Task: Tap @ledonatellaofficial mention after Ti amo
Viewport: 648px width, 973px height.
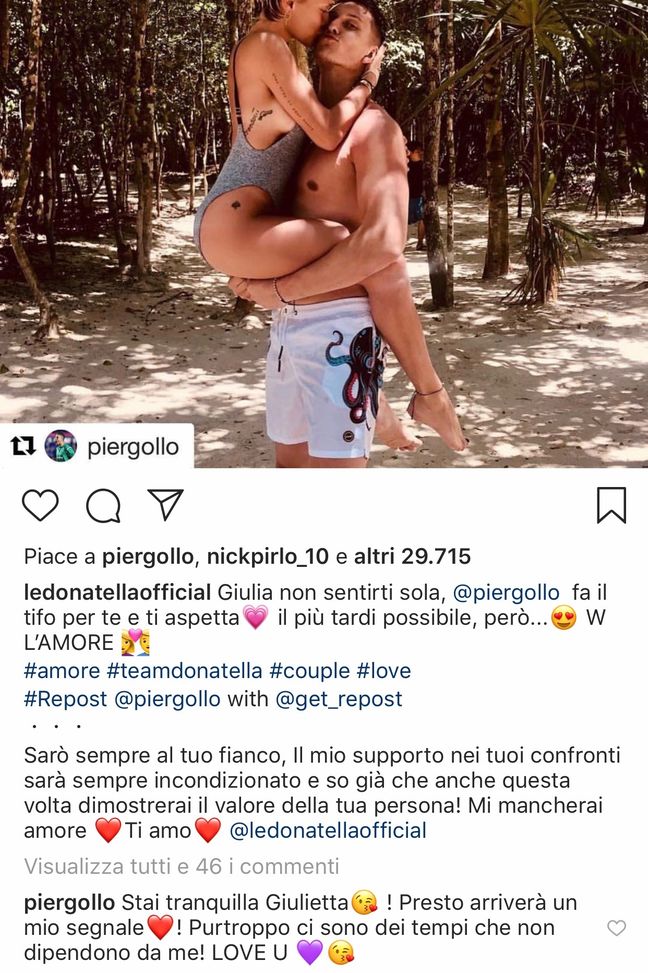Action: pos(328,830)
